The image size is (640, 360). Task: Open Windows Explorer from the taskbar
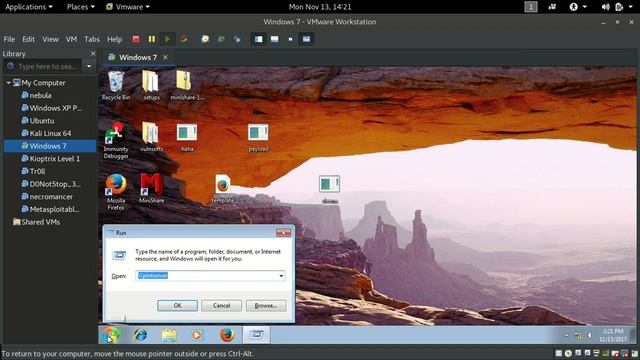coord(169,335)
